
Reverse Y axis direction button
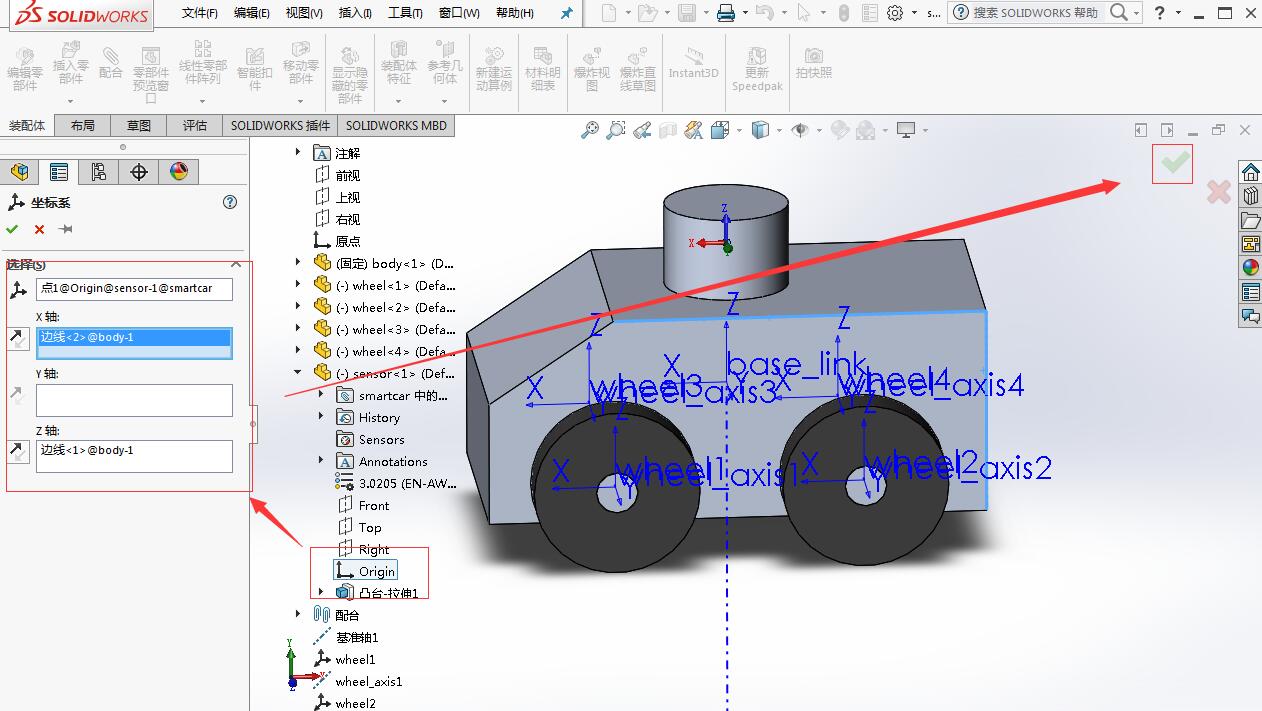coord(19,395)
